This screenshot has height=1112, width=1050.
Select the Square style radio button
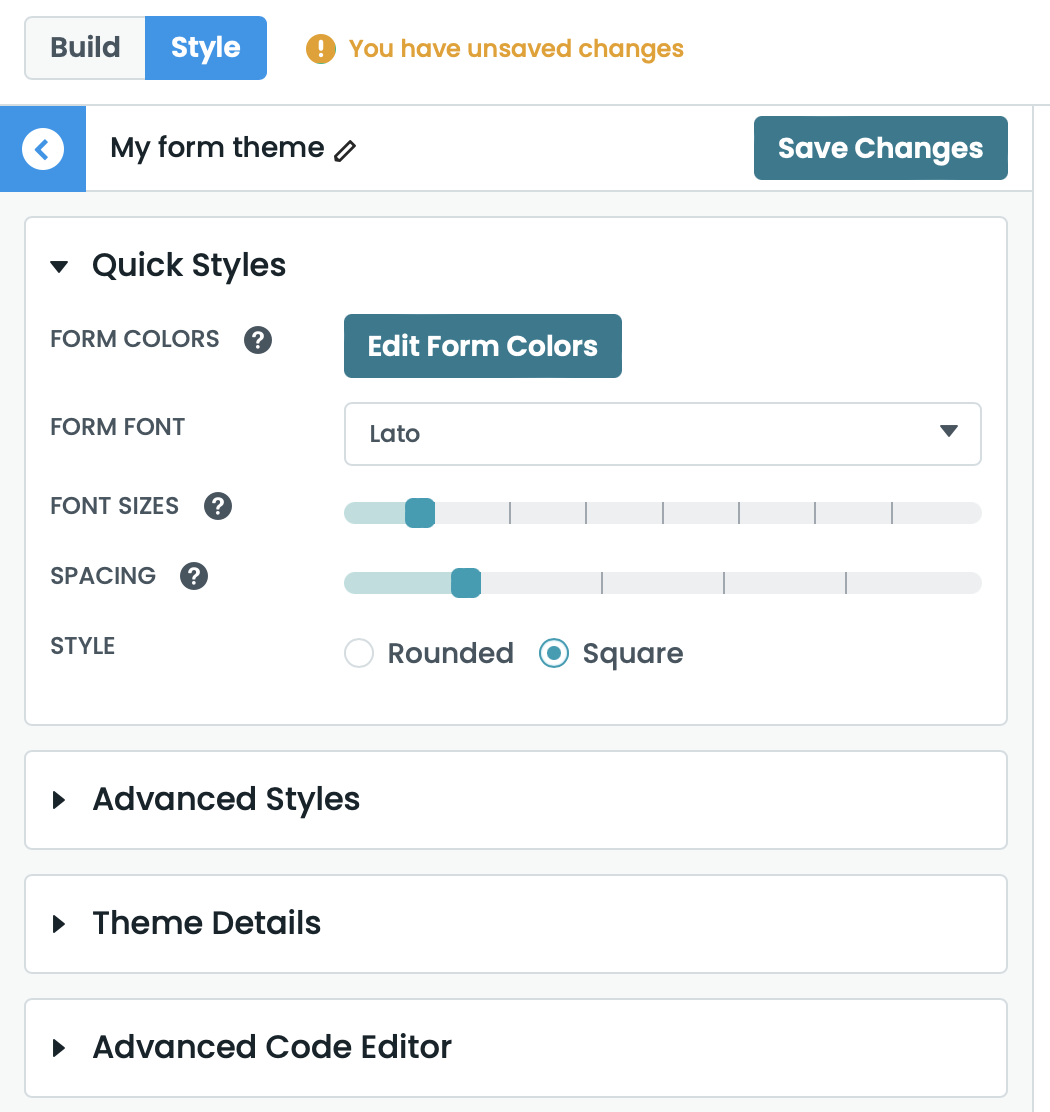point(554,654)
